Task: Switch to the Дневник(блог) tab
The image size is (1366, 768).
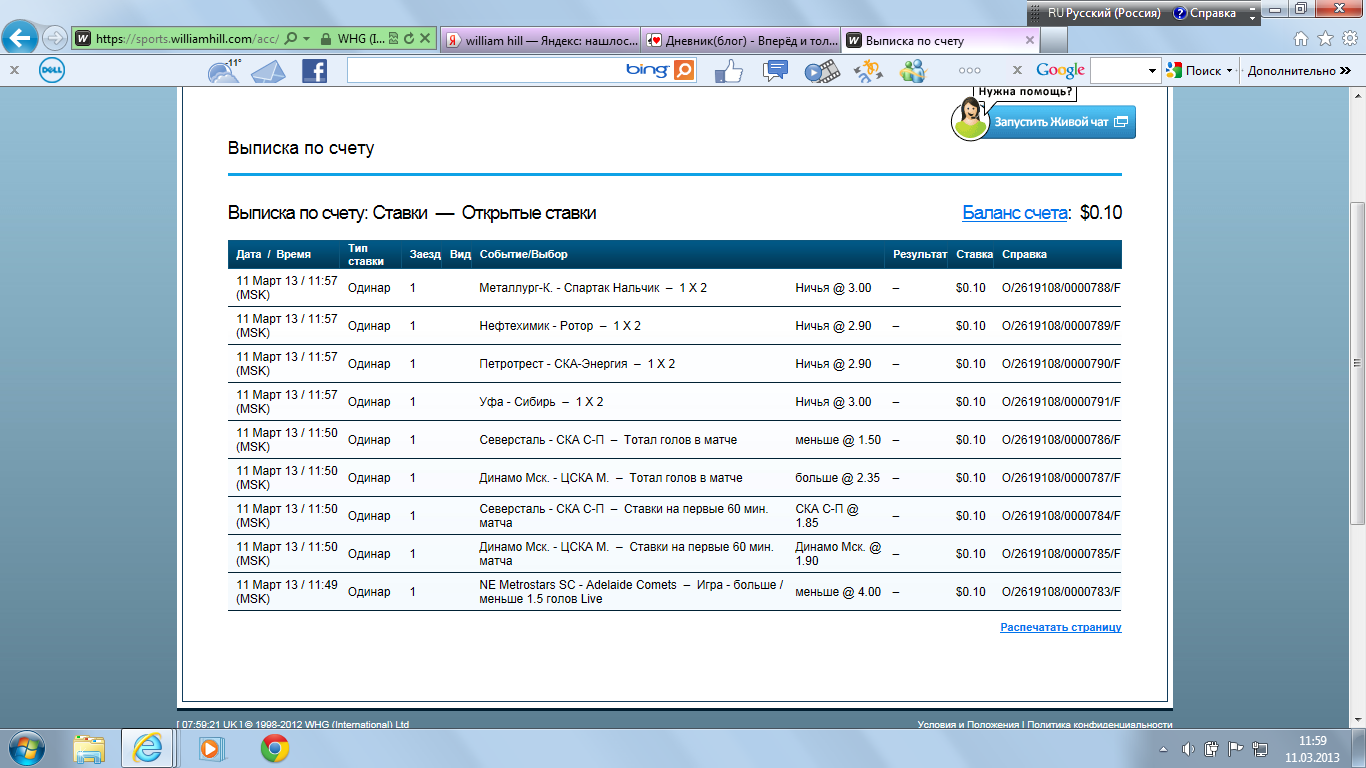Action: point(741,40)
